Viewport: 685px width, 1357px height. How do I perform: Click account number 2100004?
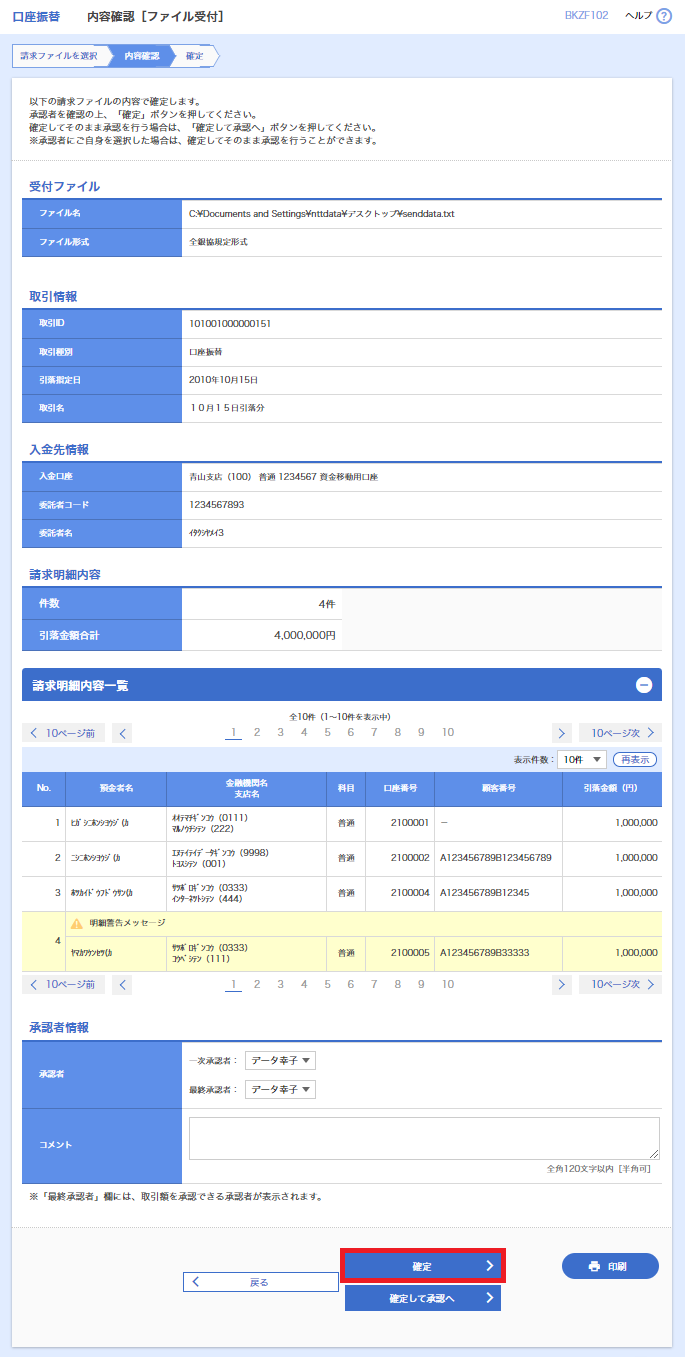coord(410,893)
